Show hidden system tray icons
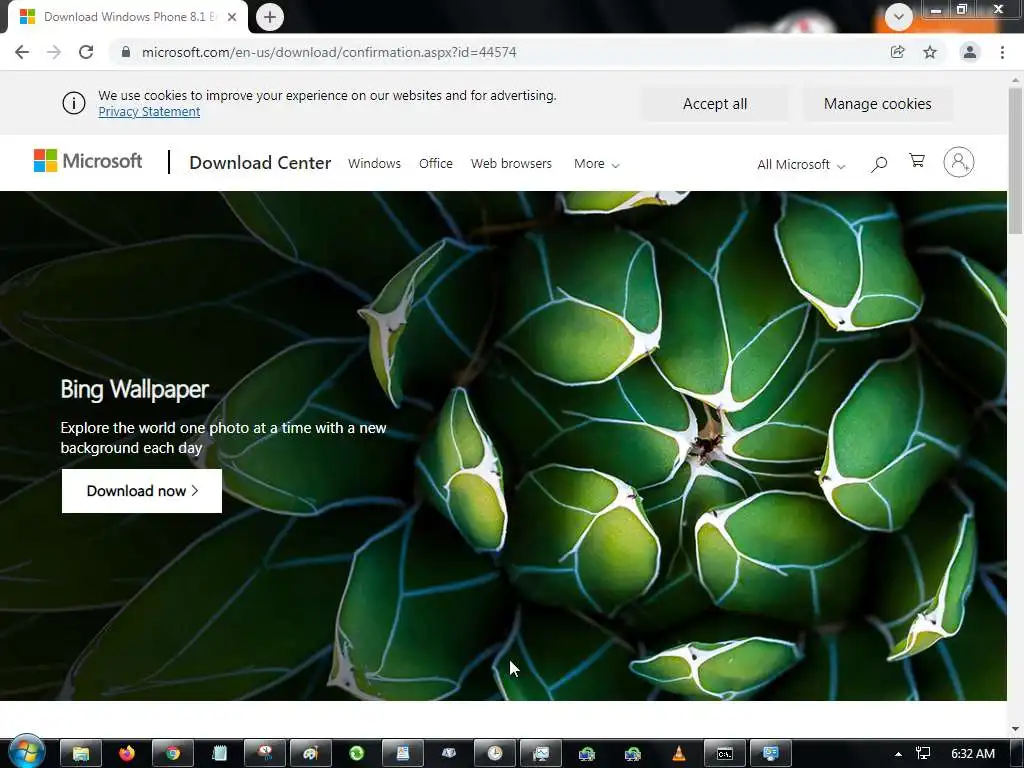 899,754
